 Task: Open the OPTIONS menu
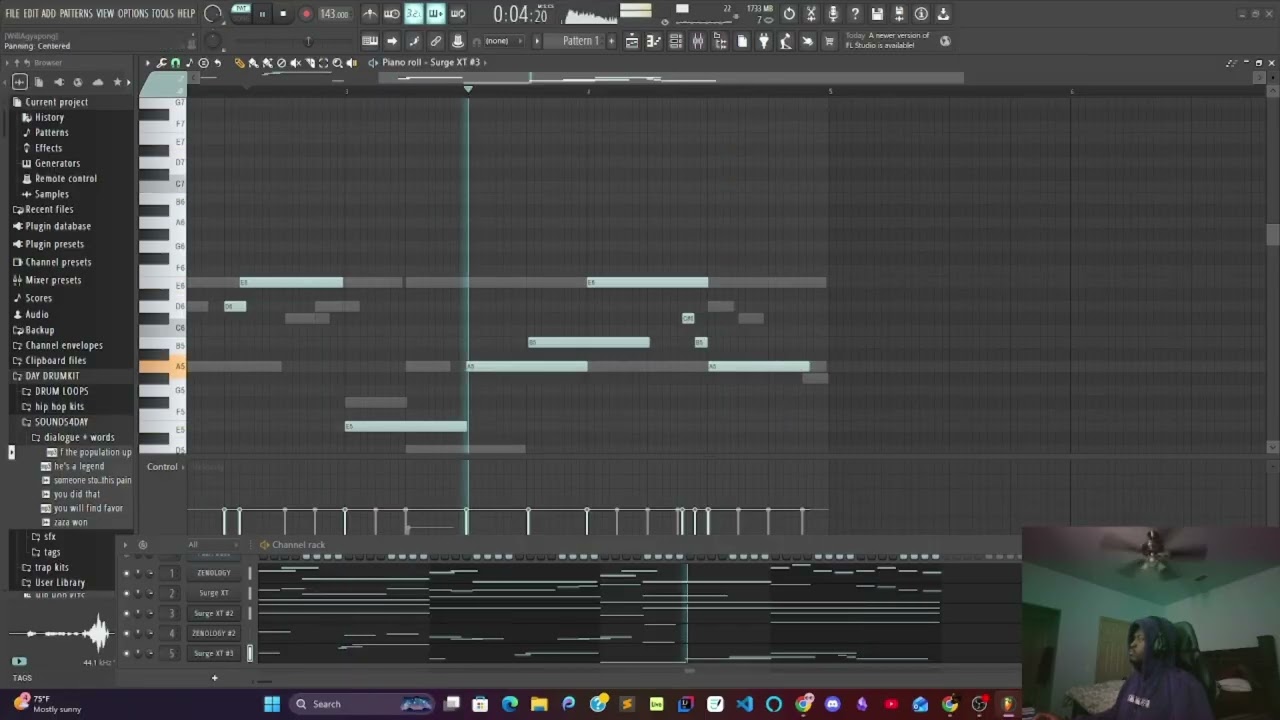[133, 14]
